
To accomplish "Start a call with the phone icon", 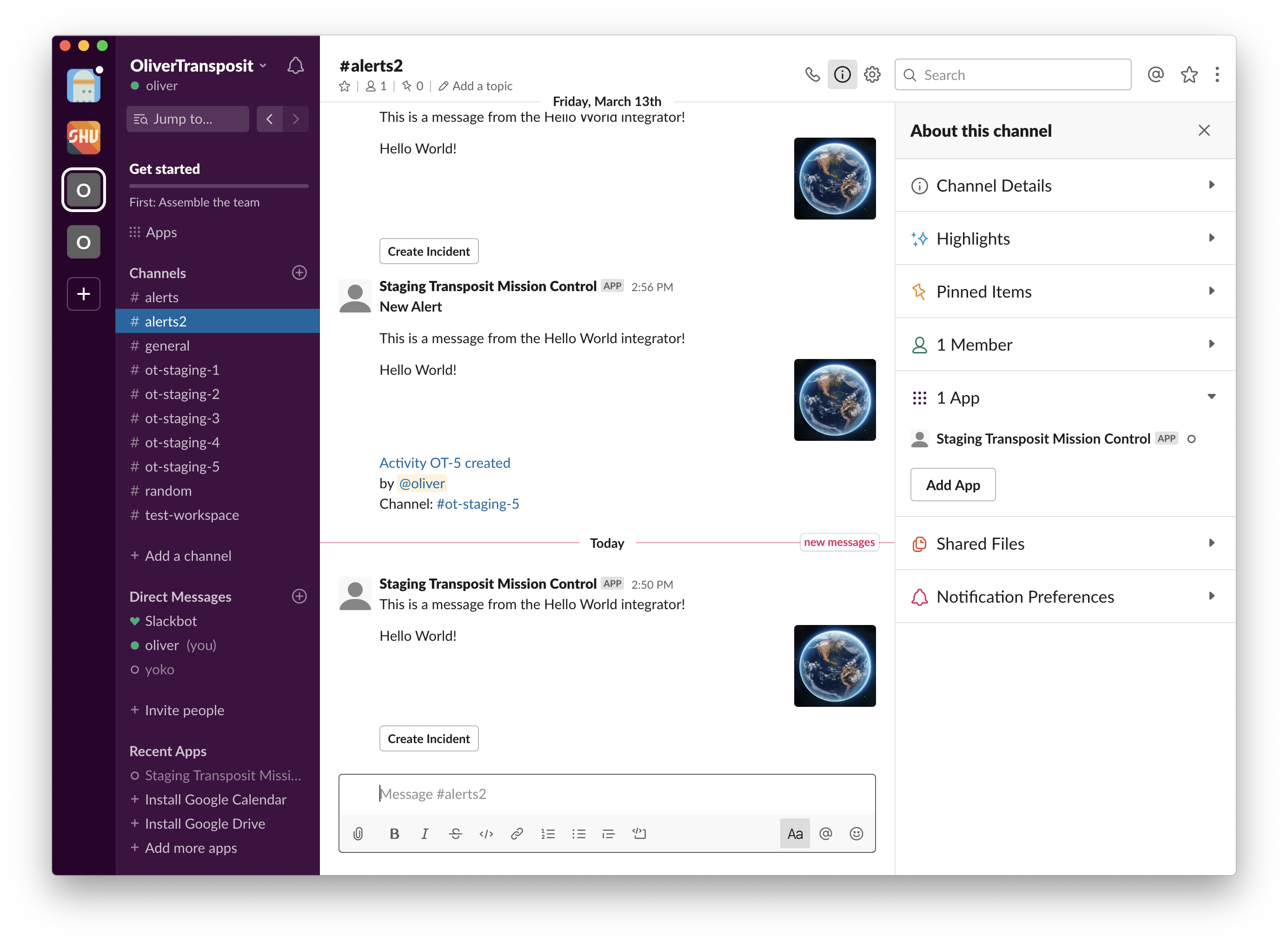I will 812,74.
